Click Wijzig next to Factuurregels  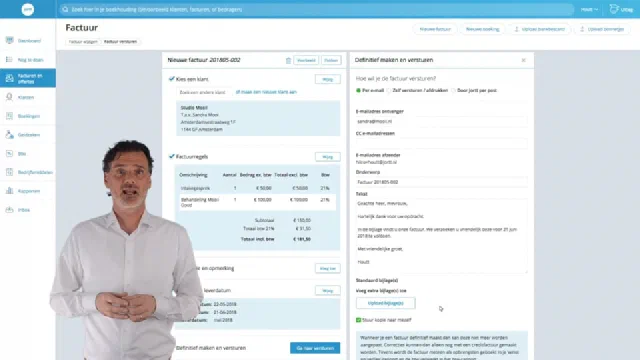[328, 157]
